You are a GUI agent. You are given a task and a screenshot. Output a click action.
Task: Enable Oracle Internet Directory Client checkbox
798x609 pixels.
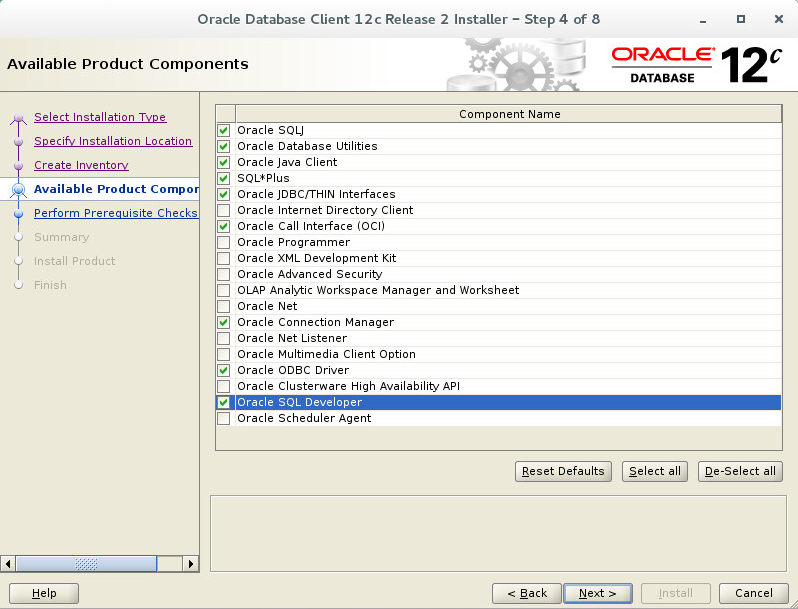pos(223,211)
